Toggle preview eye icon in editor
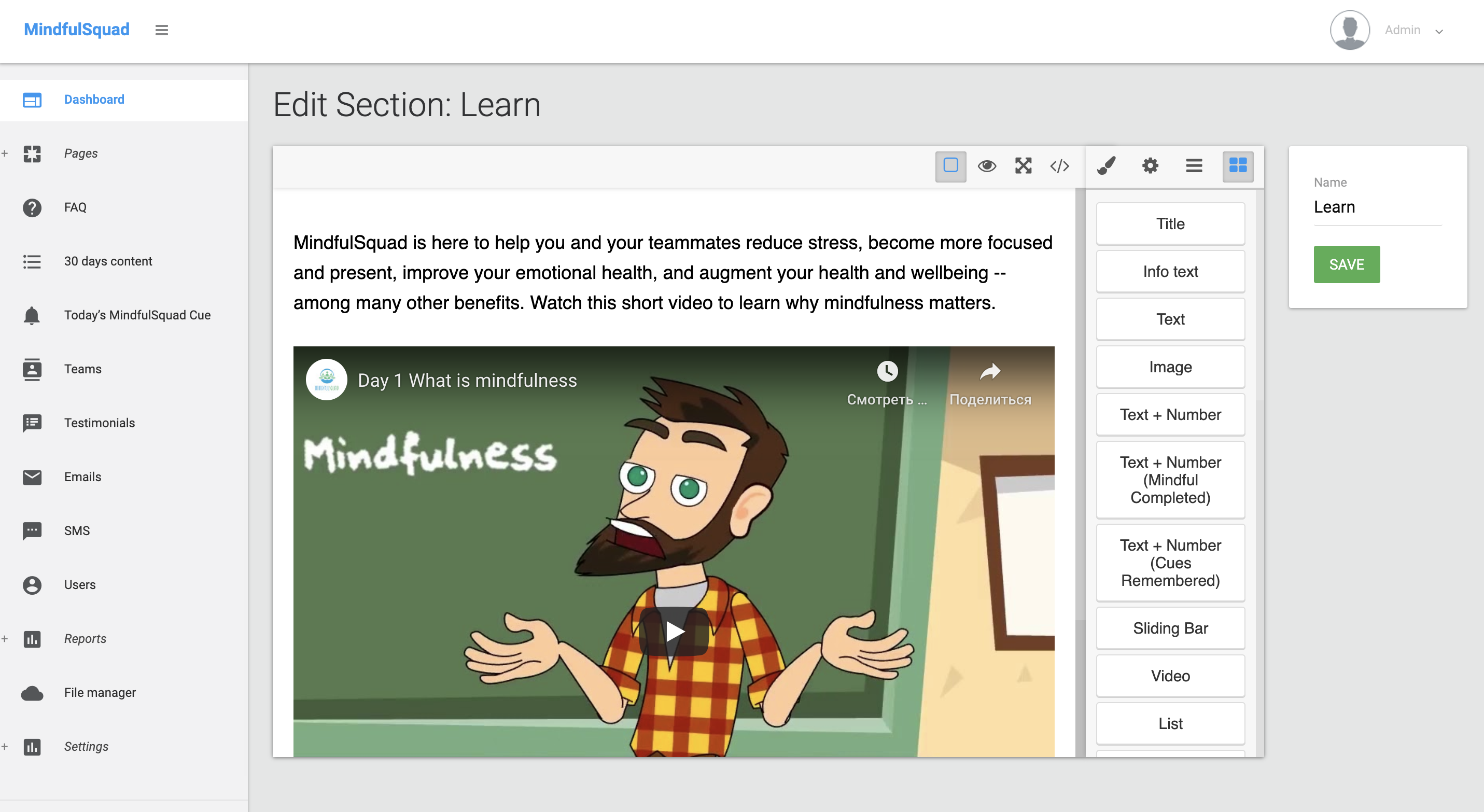1484x812 pixels. (987, 166)
